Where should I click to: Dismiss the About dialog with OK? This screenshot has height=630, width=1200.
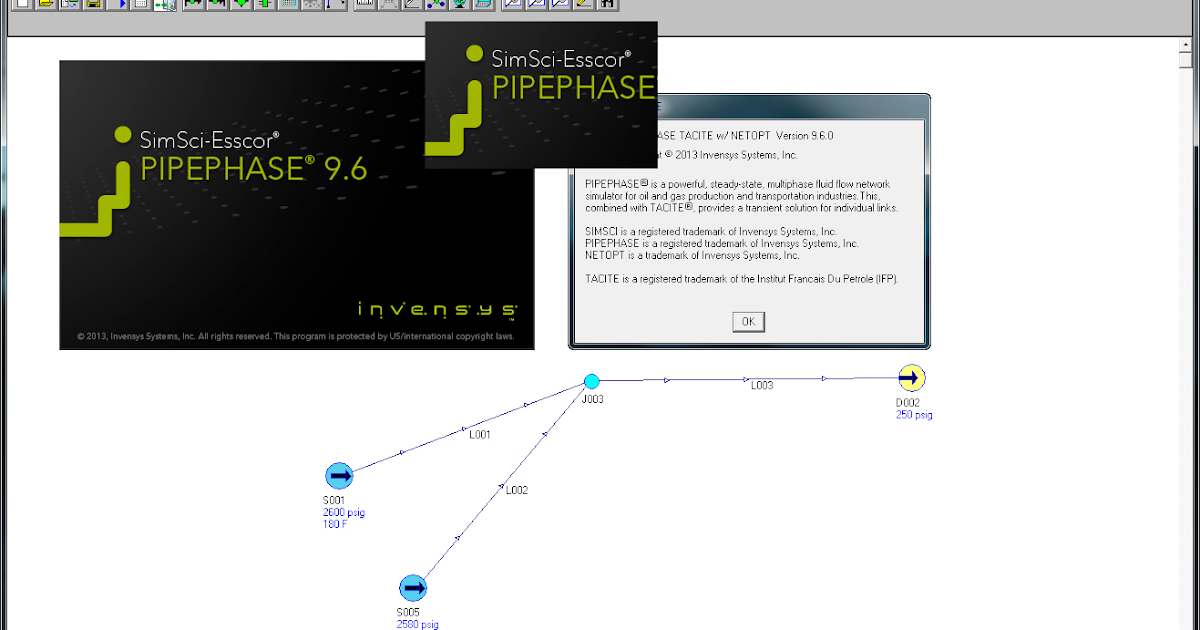click(x=748, y=321)
